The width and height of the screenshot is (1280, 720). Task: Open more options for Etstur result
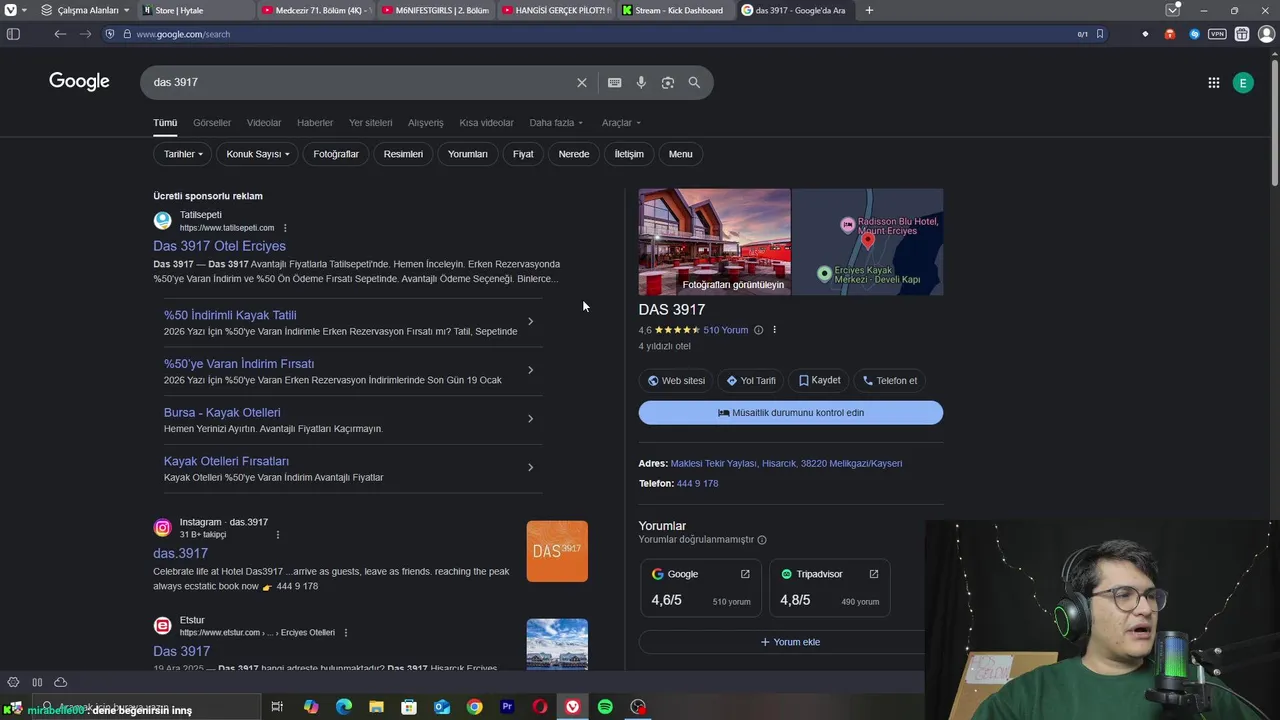(x=346, y=633)
